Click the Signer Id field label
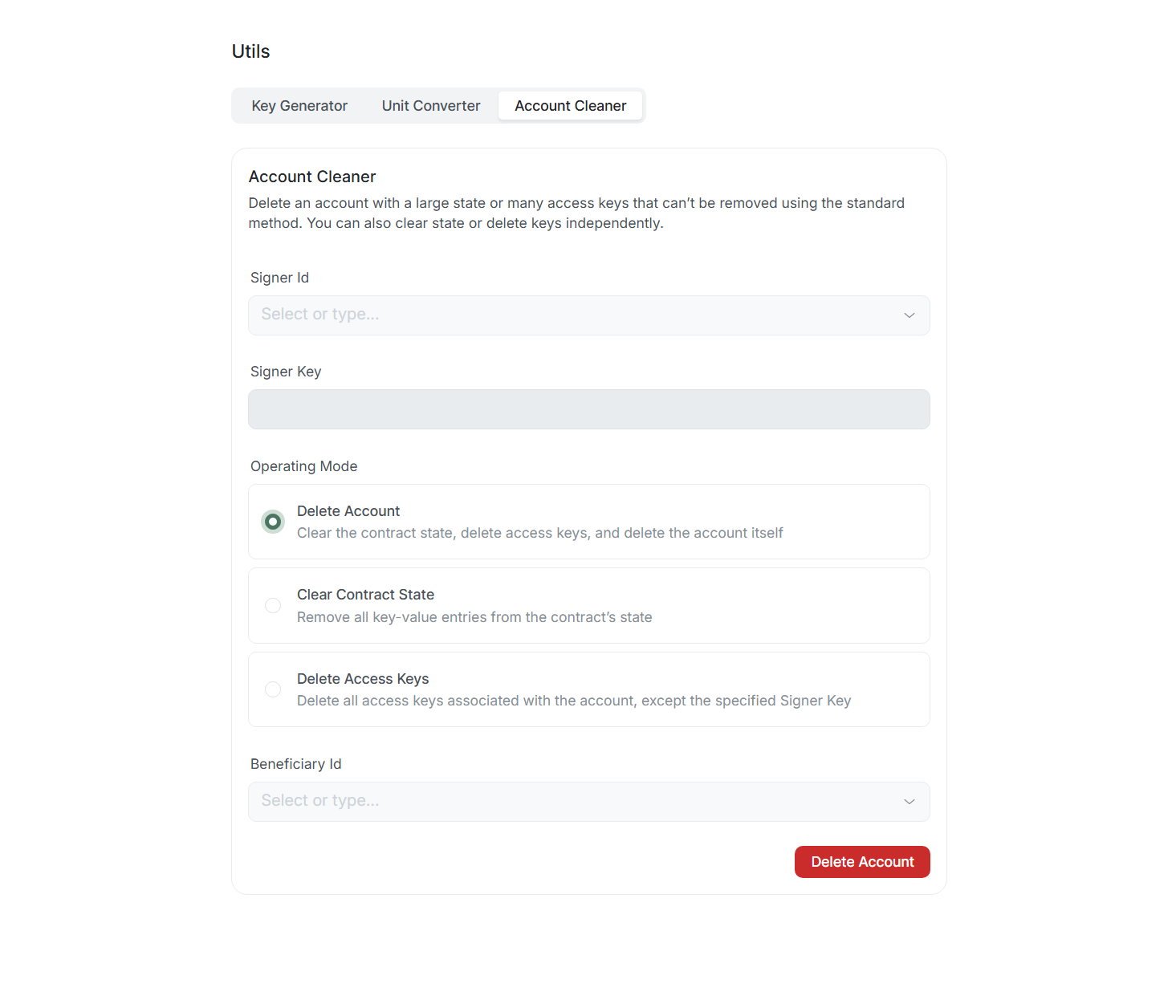The width and height of the screenshot is (1176, 1008). tap(279, 278)
